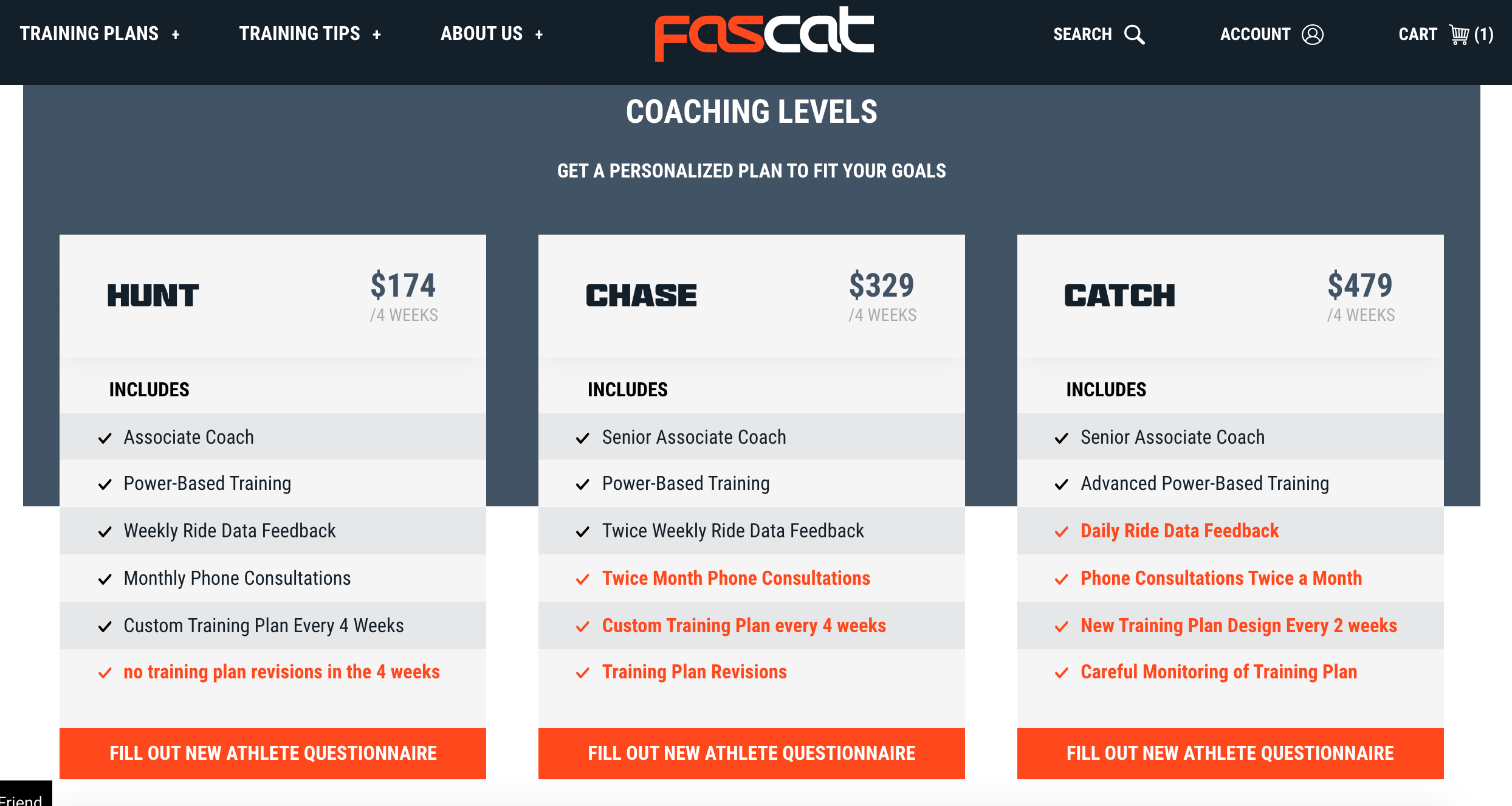This screenshot has height=806, width=1512.
Task: Fill out new athlete questionnaire for CATCH
Action: [x=1229, y=753]
